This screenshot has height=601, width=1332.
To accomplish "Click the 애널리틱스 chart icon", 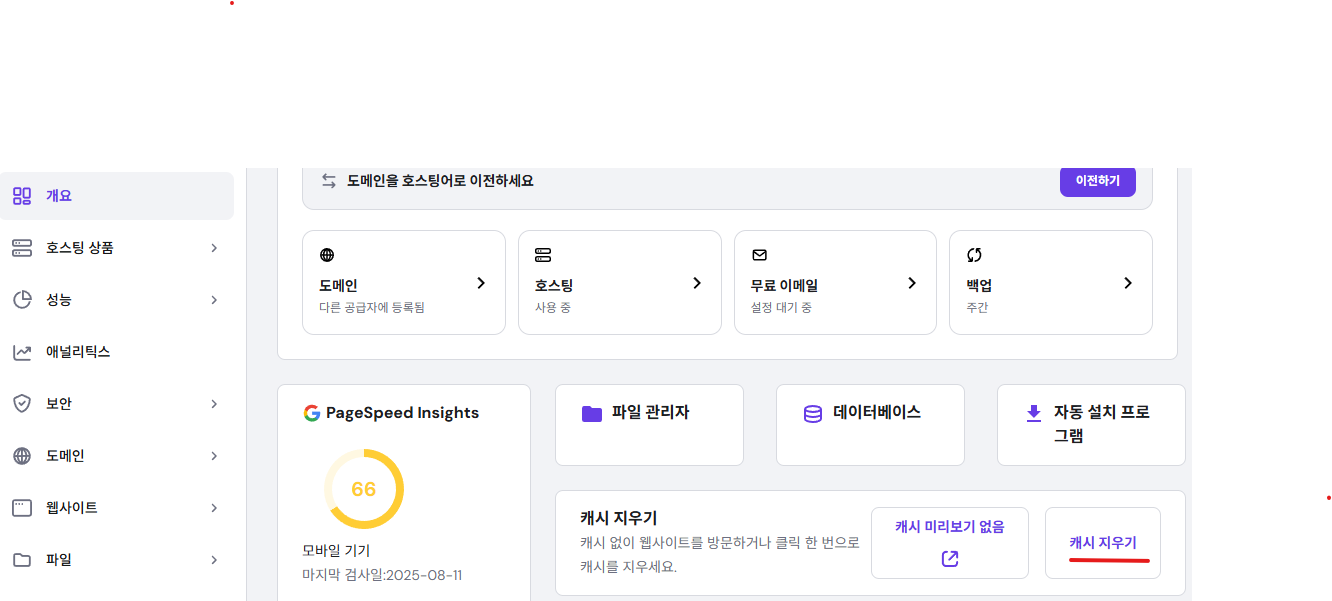I will pos(22,352).
